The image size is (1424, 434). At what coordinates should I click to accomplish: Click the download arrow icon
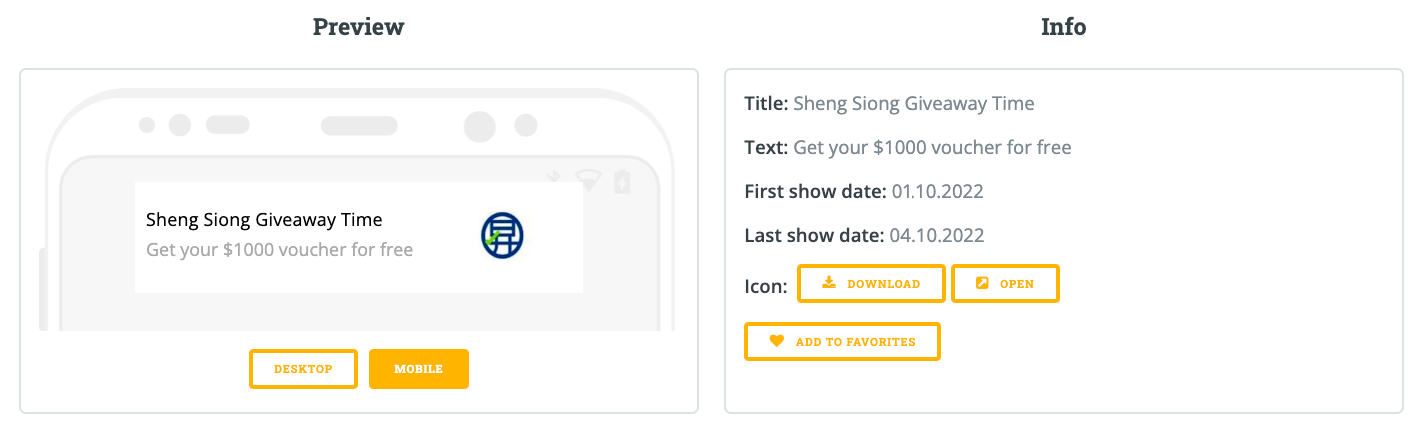pyautogui.click(x=828, y=283)
